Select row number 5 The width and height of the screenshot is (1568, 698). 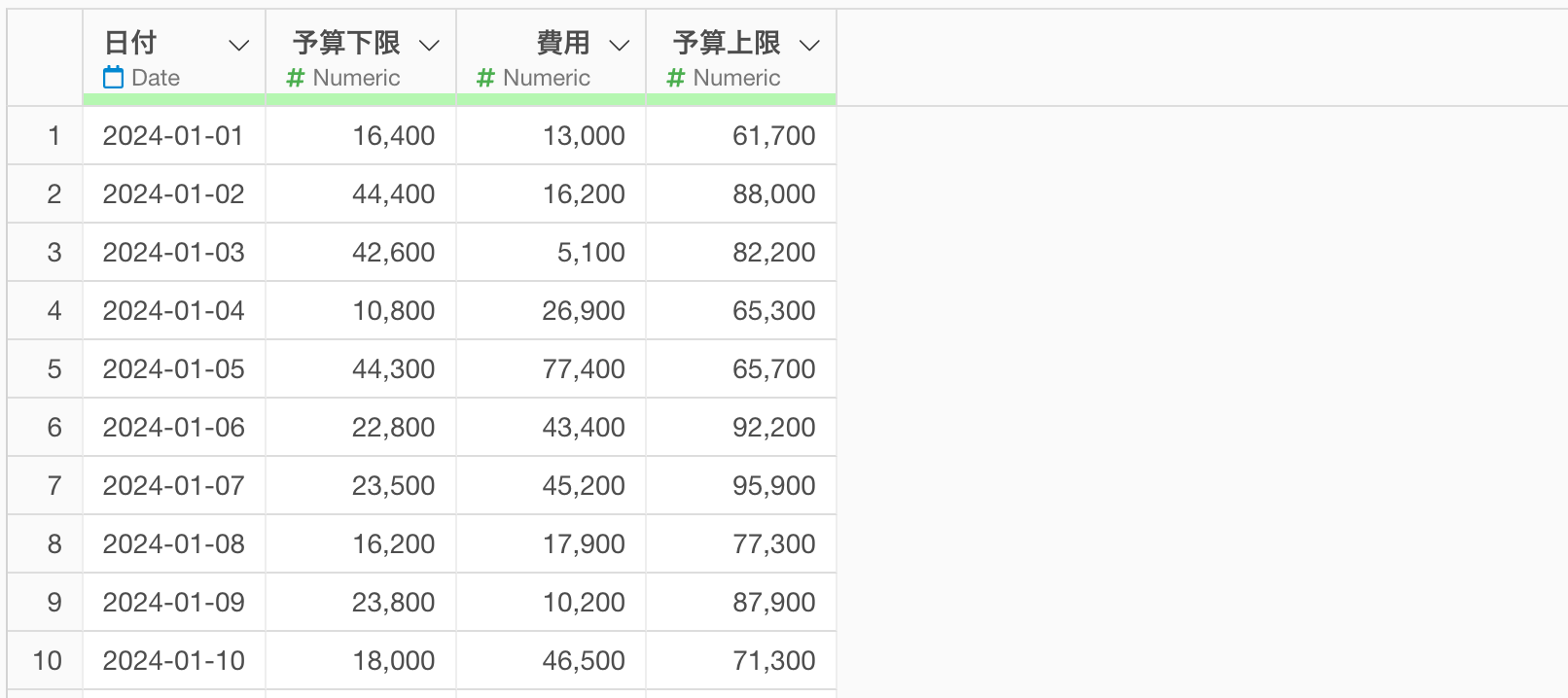tap(53, 369)
